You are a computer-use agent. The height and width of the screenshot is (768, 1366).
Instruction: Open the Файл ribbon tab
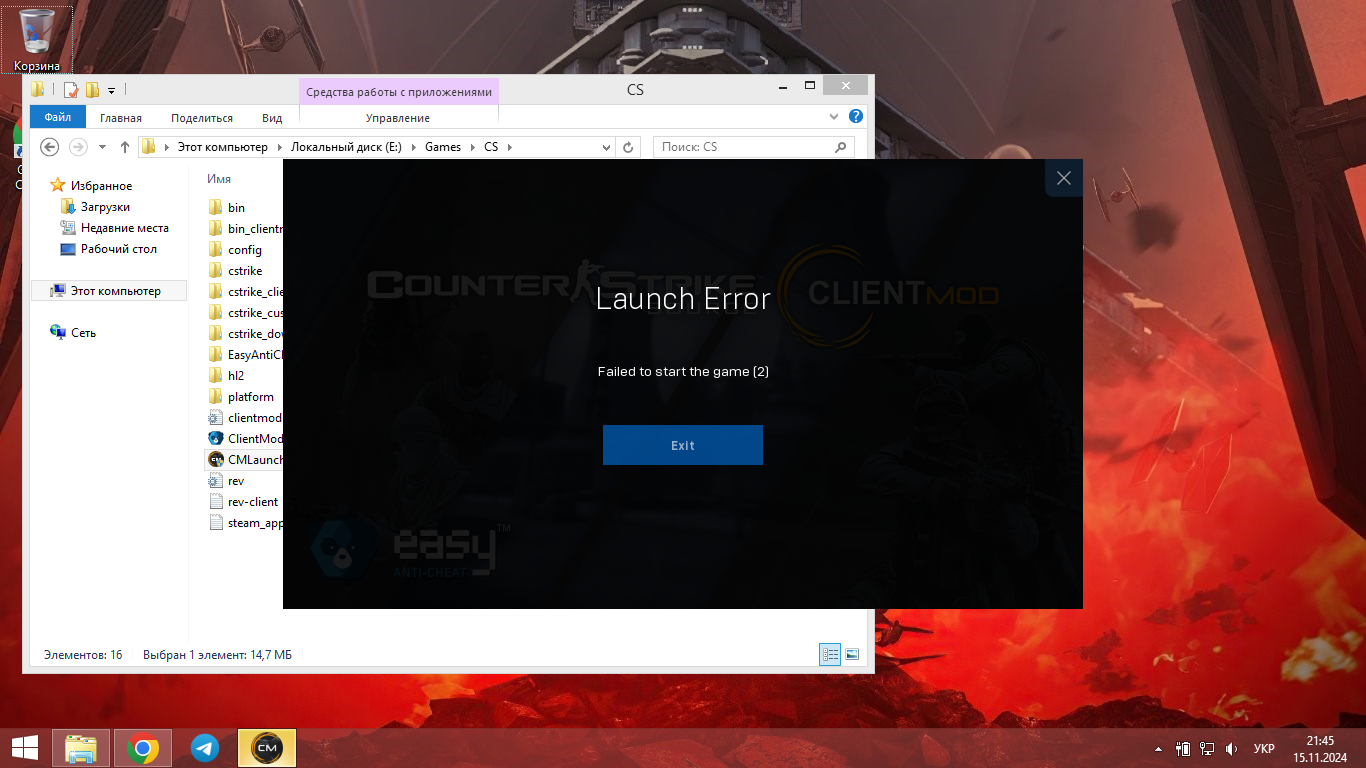pyautogui.click(x=58, y=117)
